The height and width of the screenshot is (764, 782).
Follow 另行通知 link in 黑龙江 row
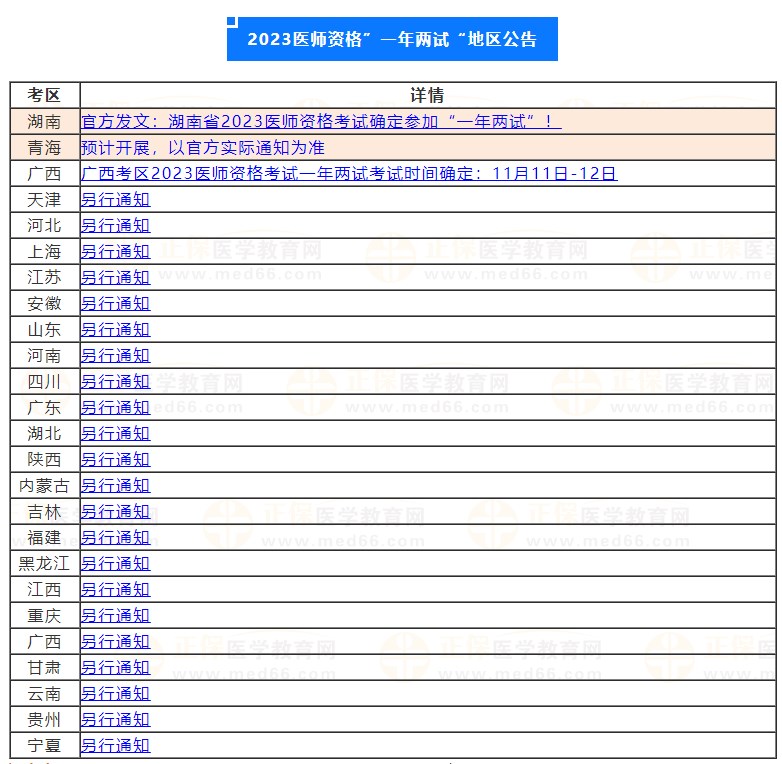point(115,564)
